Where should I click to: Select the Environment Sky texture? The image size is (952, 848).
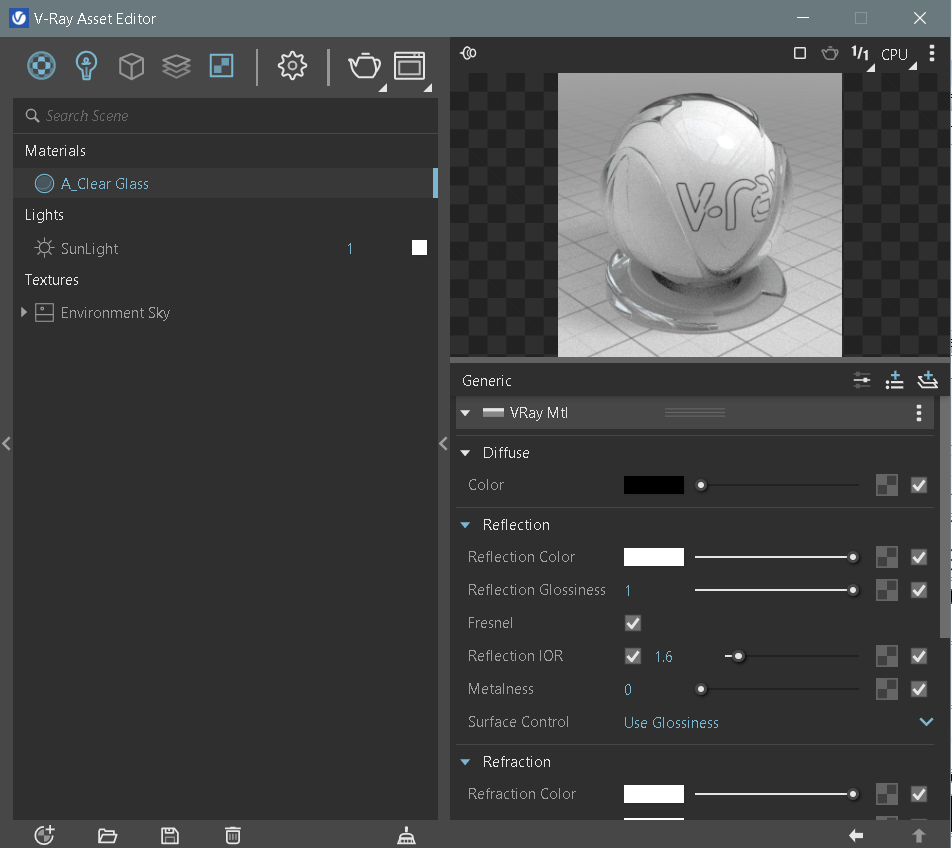tap(225, 313)
